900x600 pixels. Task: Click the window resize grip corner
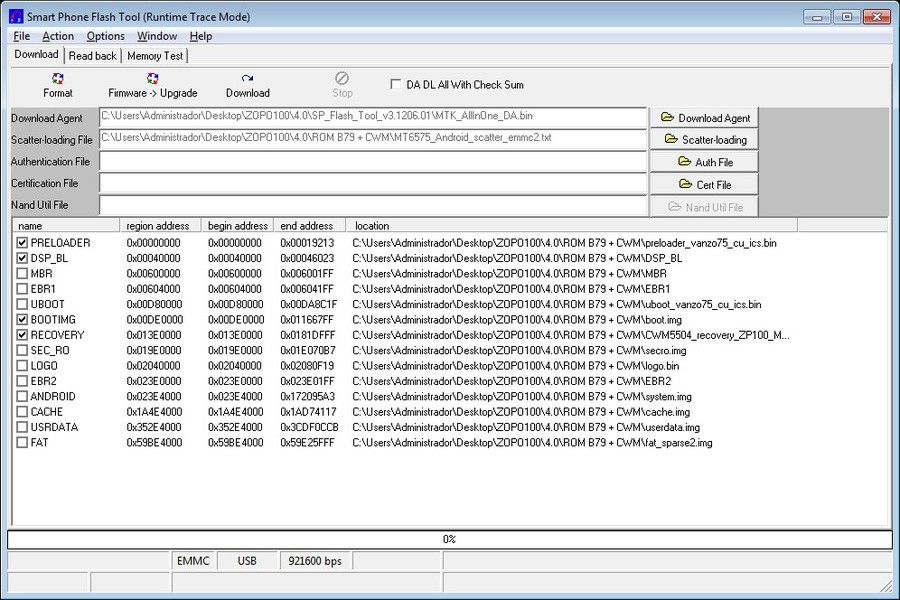click(887, 586)
